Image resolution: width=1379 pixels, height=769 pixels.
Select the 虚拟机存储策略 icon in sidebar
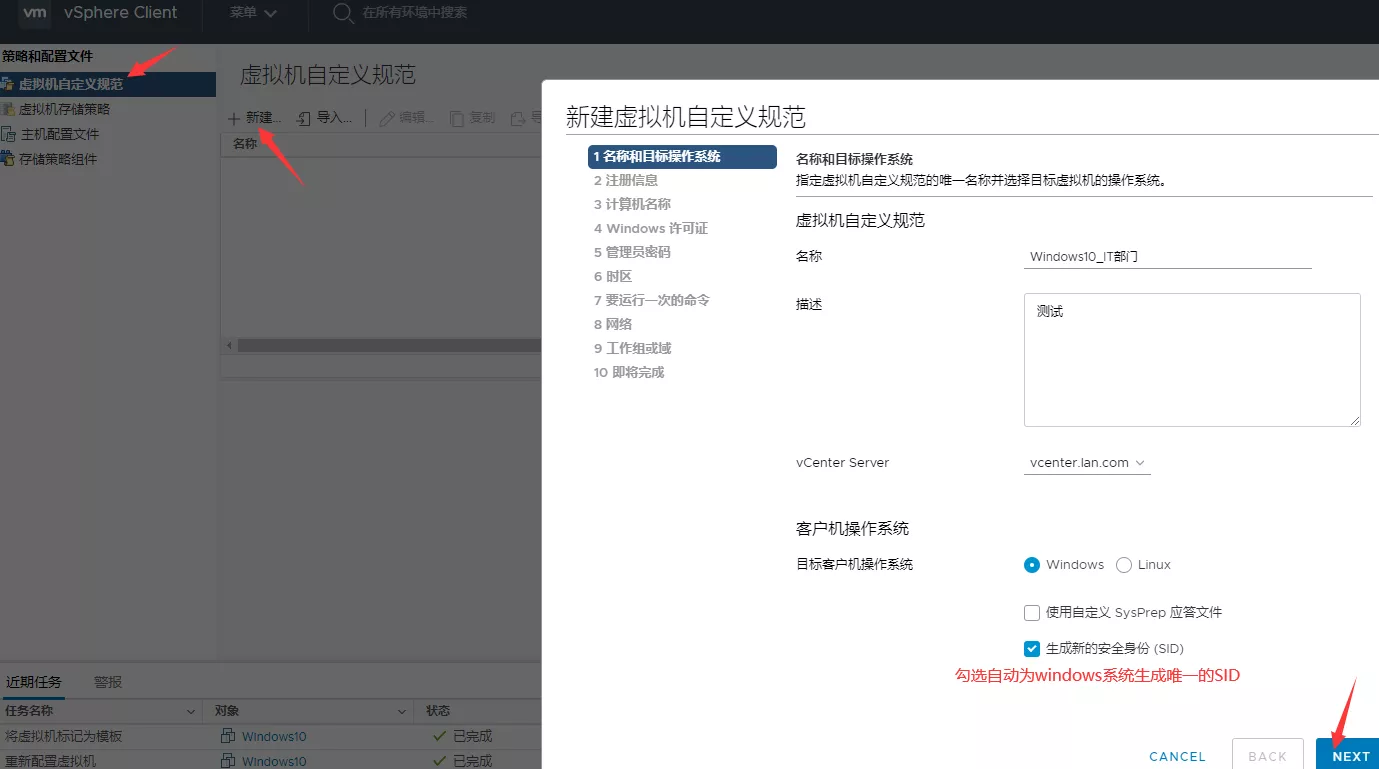click(9, 109)
